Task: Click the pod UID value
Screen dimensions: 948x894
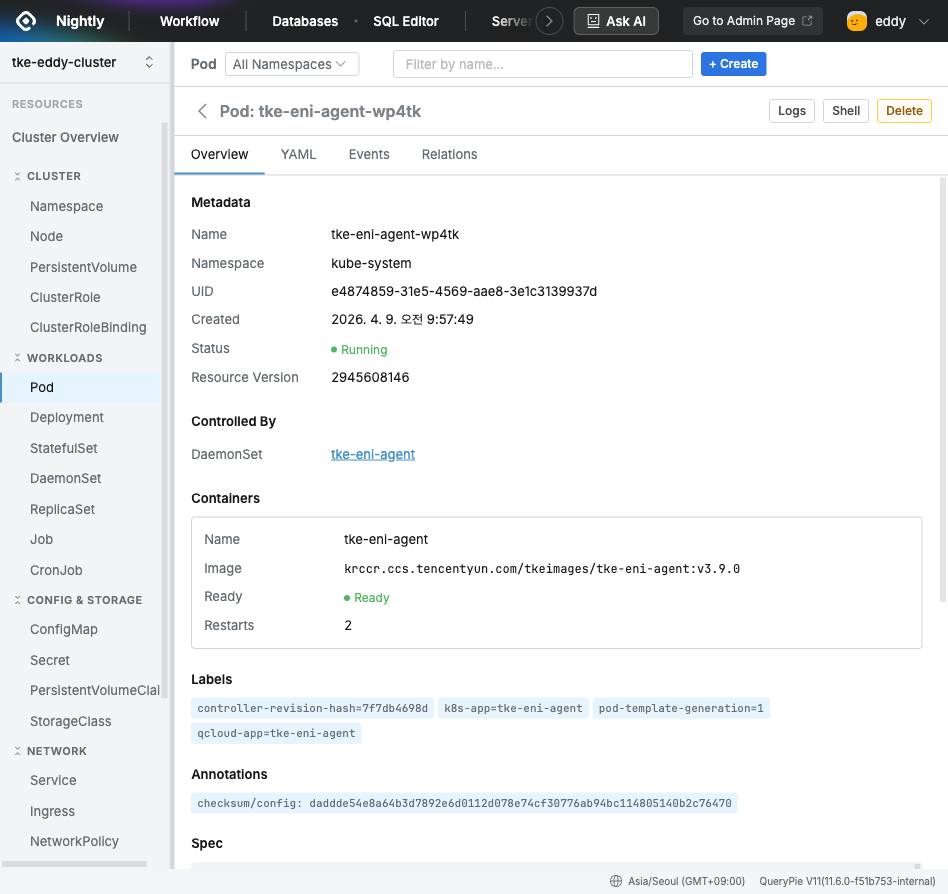Action: pos(464,291)
